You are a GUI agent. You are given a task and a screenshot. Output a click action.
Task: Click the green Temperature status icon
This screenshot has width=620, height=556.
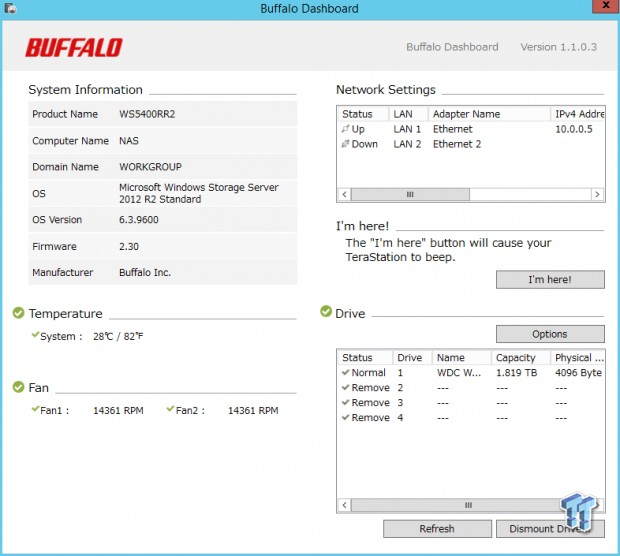[19, 313]
